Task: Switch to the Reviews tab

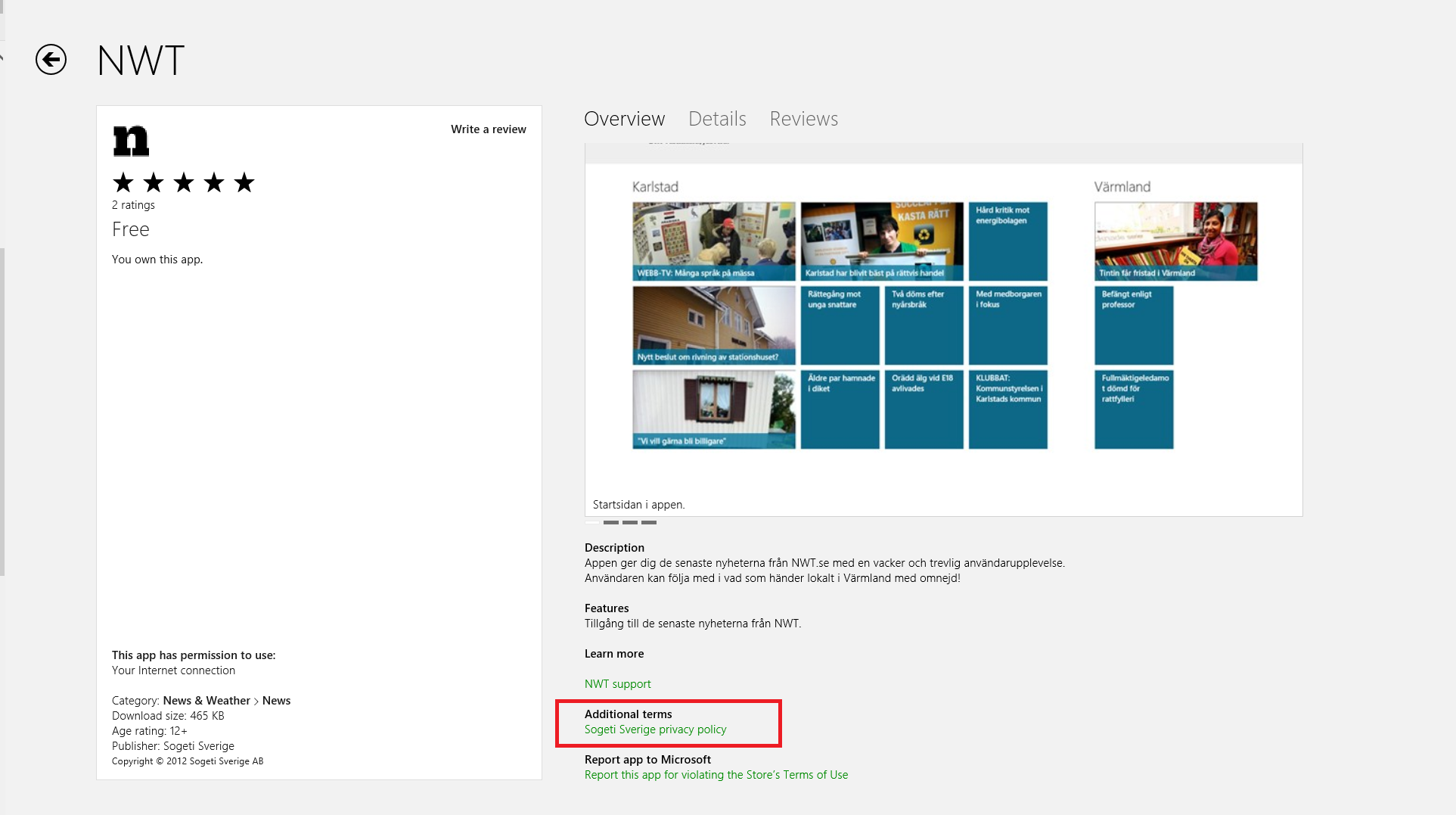Action: (x=804, y=119)
